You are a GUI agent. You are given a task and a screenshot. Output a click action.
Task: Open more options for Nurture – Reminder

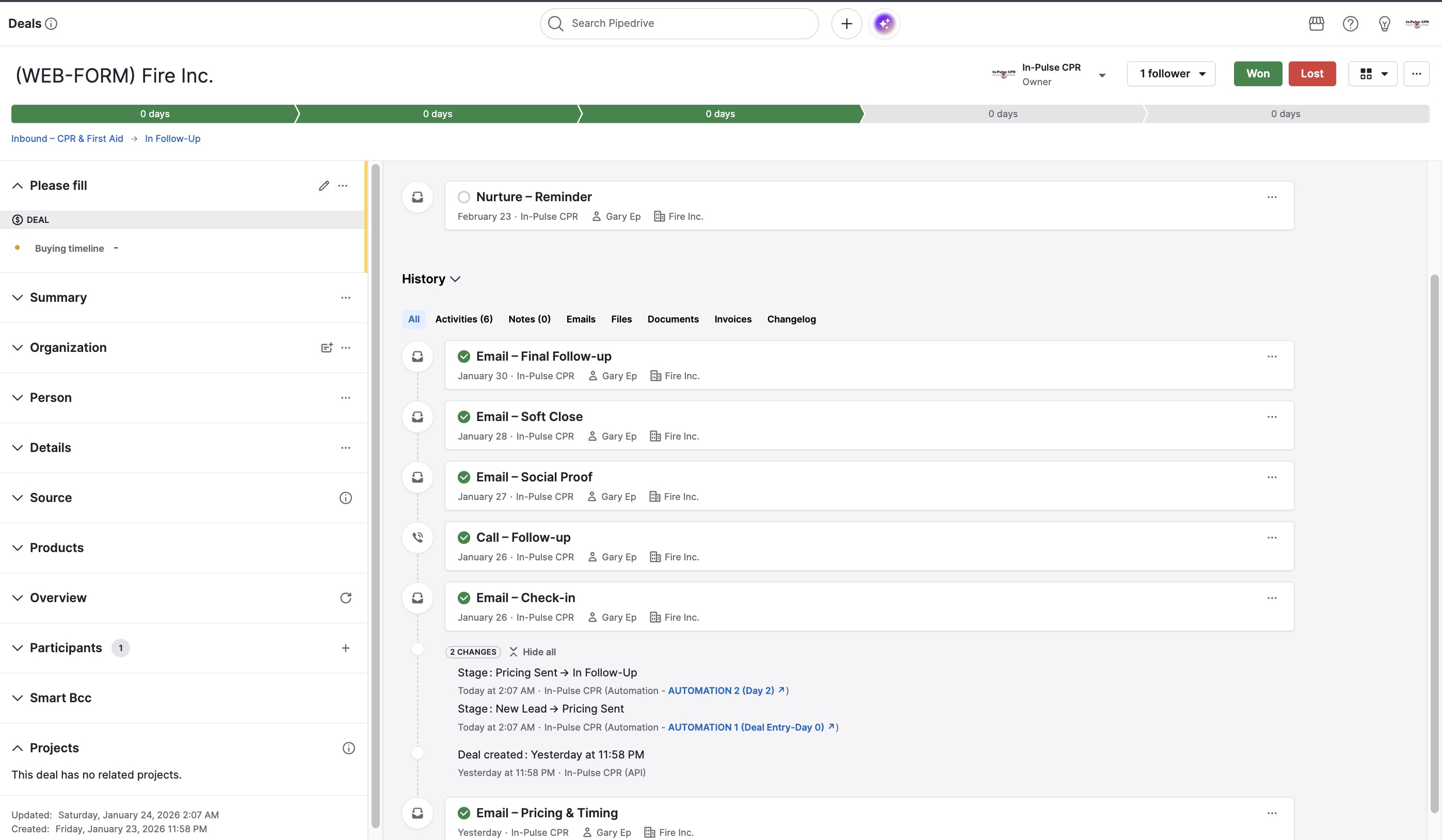(x=1272, y=197)
